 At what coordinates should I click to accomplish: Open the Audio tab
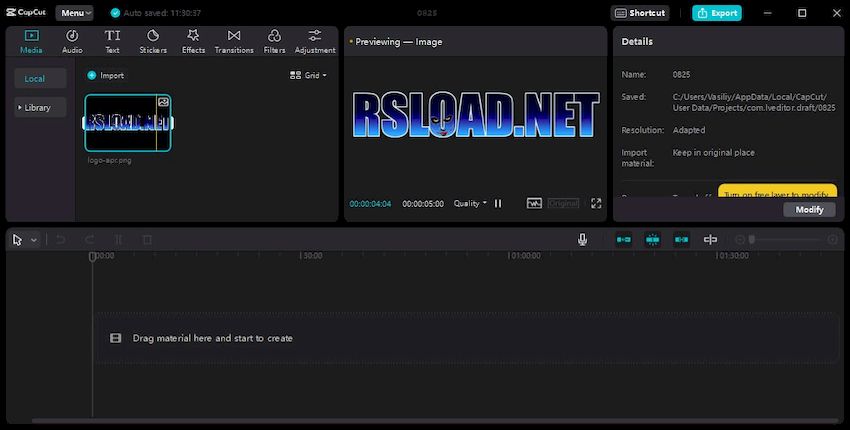coord(72,41)
